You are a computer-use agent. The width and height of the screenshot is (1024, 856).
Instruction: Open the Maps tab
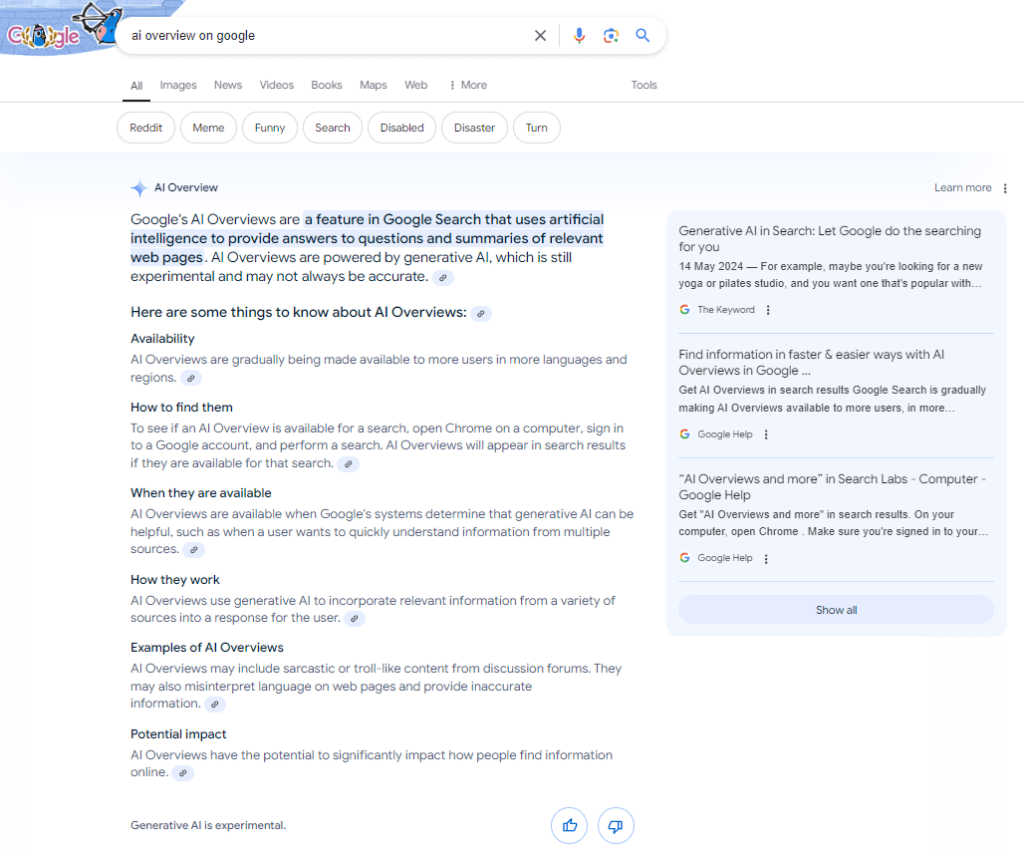click(374, 85)
